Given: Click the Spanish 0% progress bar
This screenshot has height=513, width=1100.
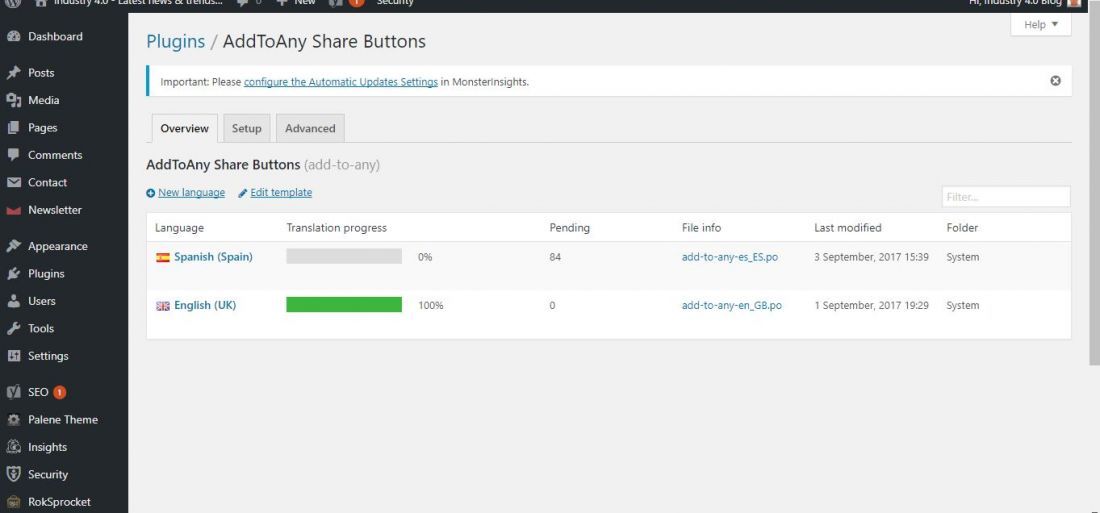Looking at the screenshot, I should coord(344,256).
